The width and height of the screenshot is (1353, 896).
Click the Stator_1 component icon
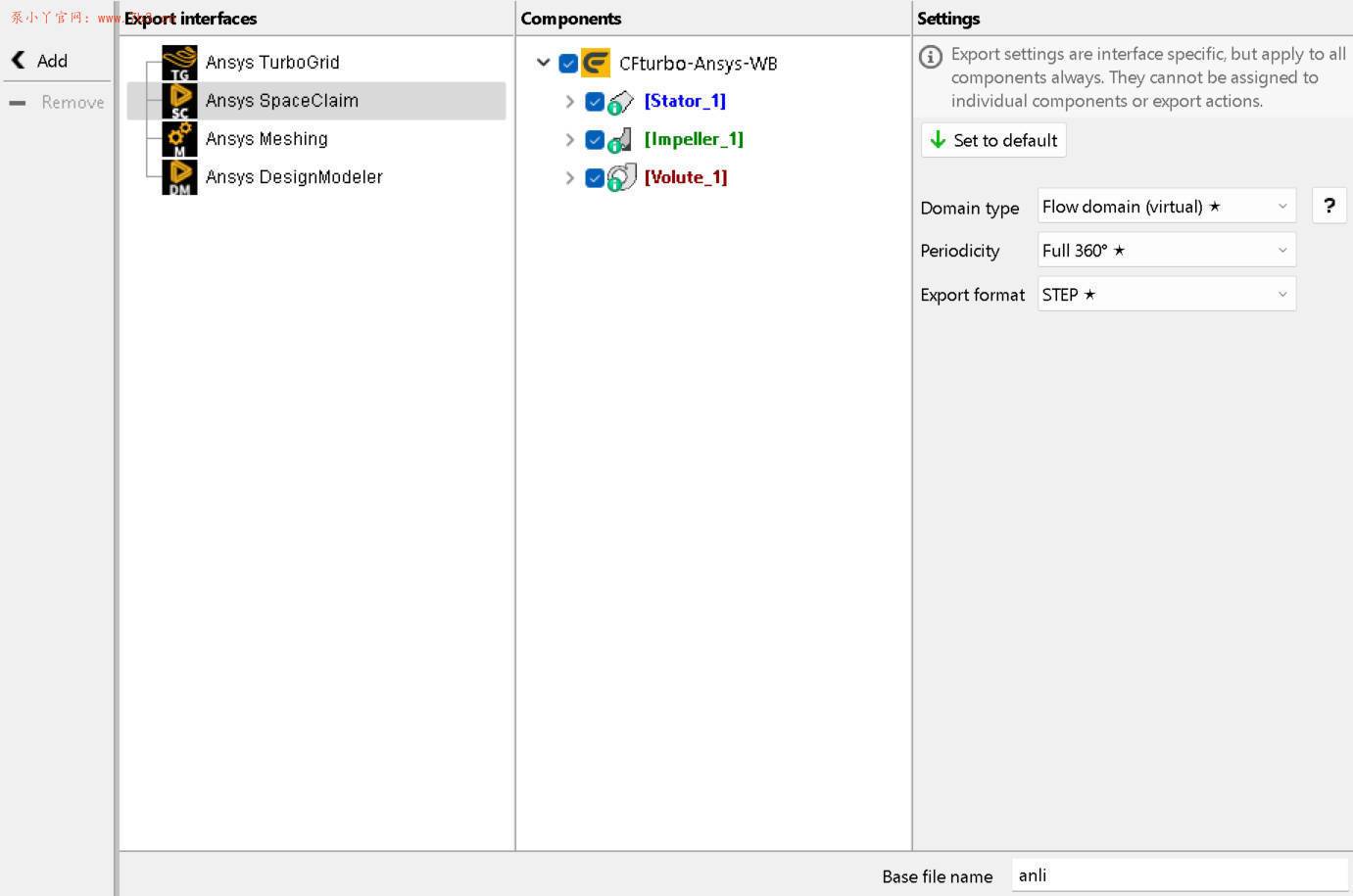[620, 102]
